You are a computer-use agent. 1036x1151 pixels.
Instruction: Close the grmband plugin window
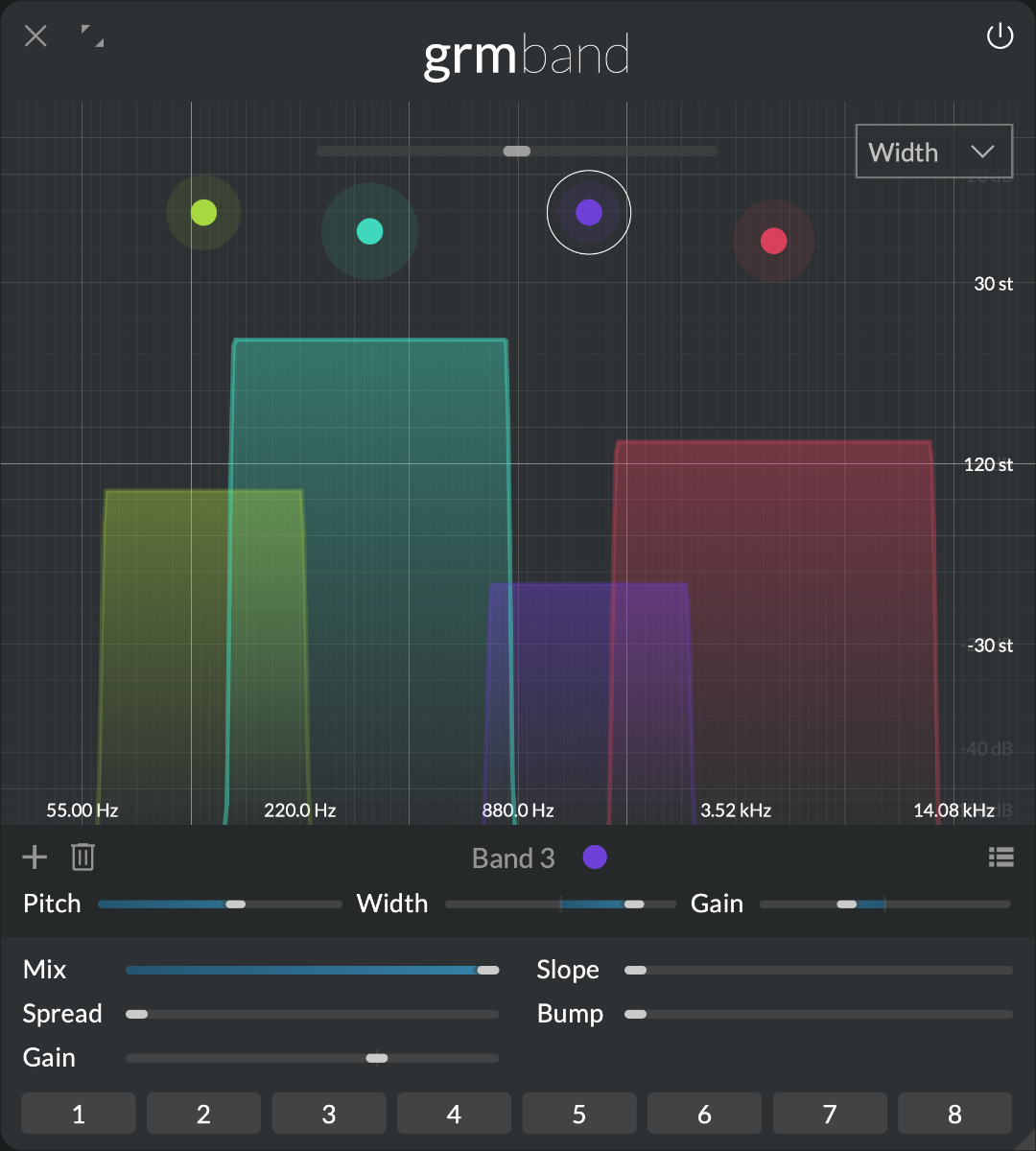35,36
